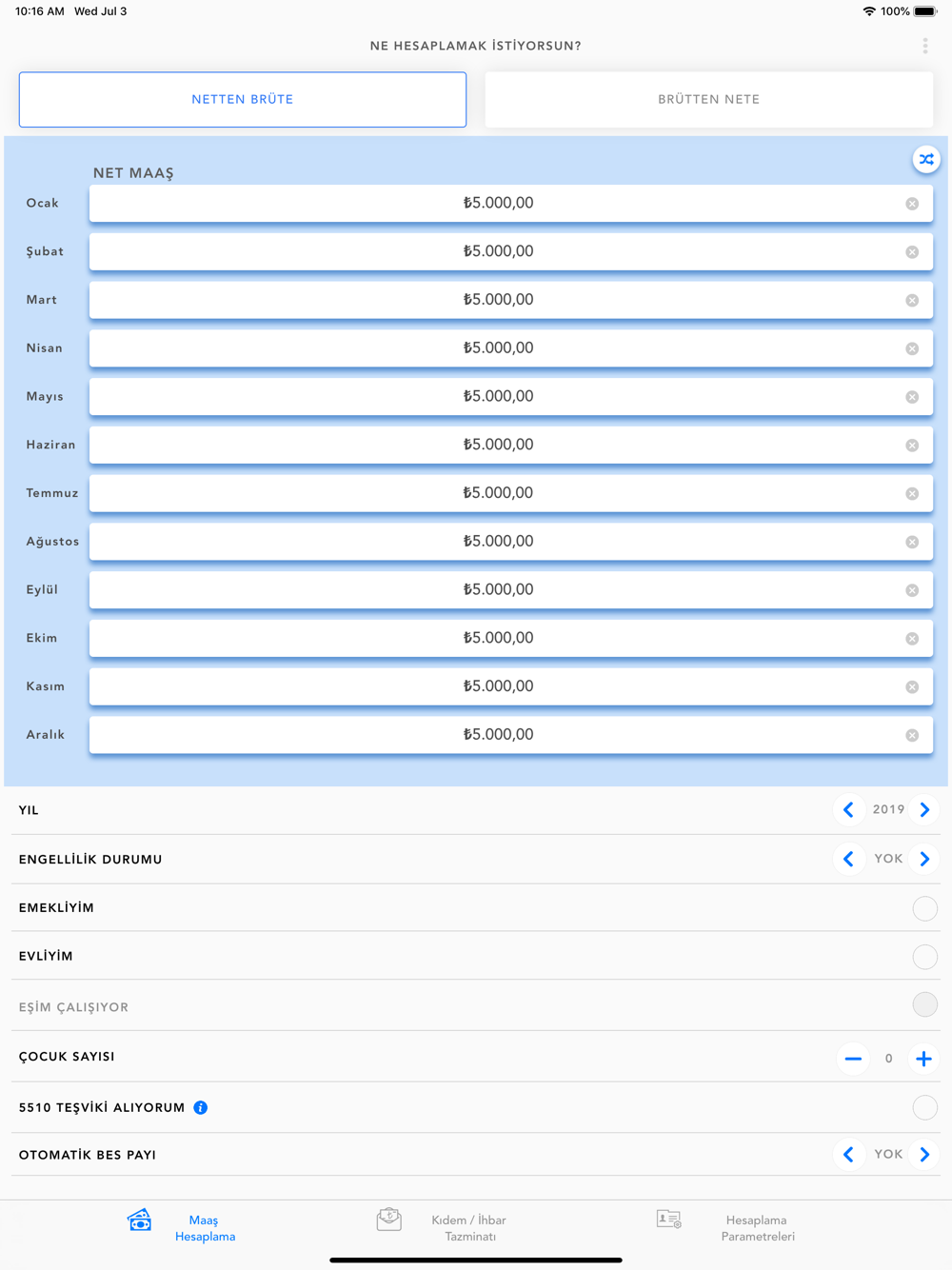Click the OTOMATİK BES PAYI label
Viewport: 952px width, 1270px height.
[88, 1155]
